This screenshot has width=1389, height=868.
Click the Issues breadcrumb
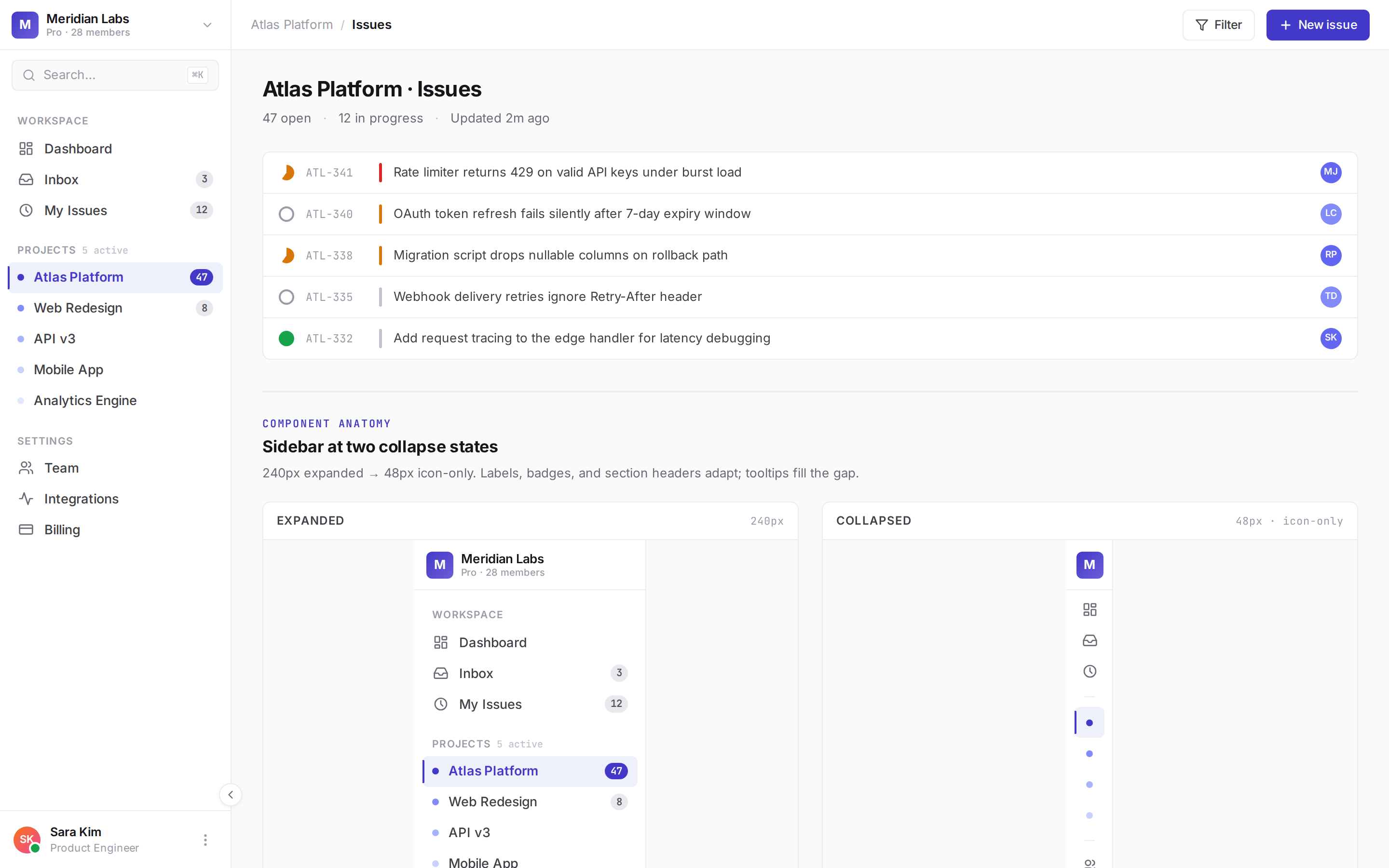371,25
